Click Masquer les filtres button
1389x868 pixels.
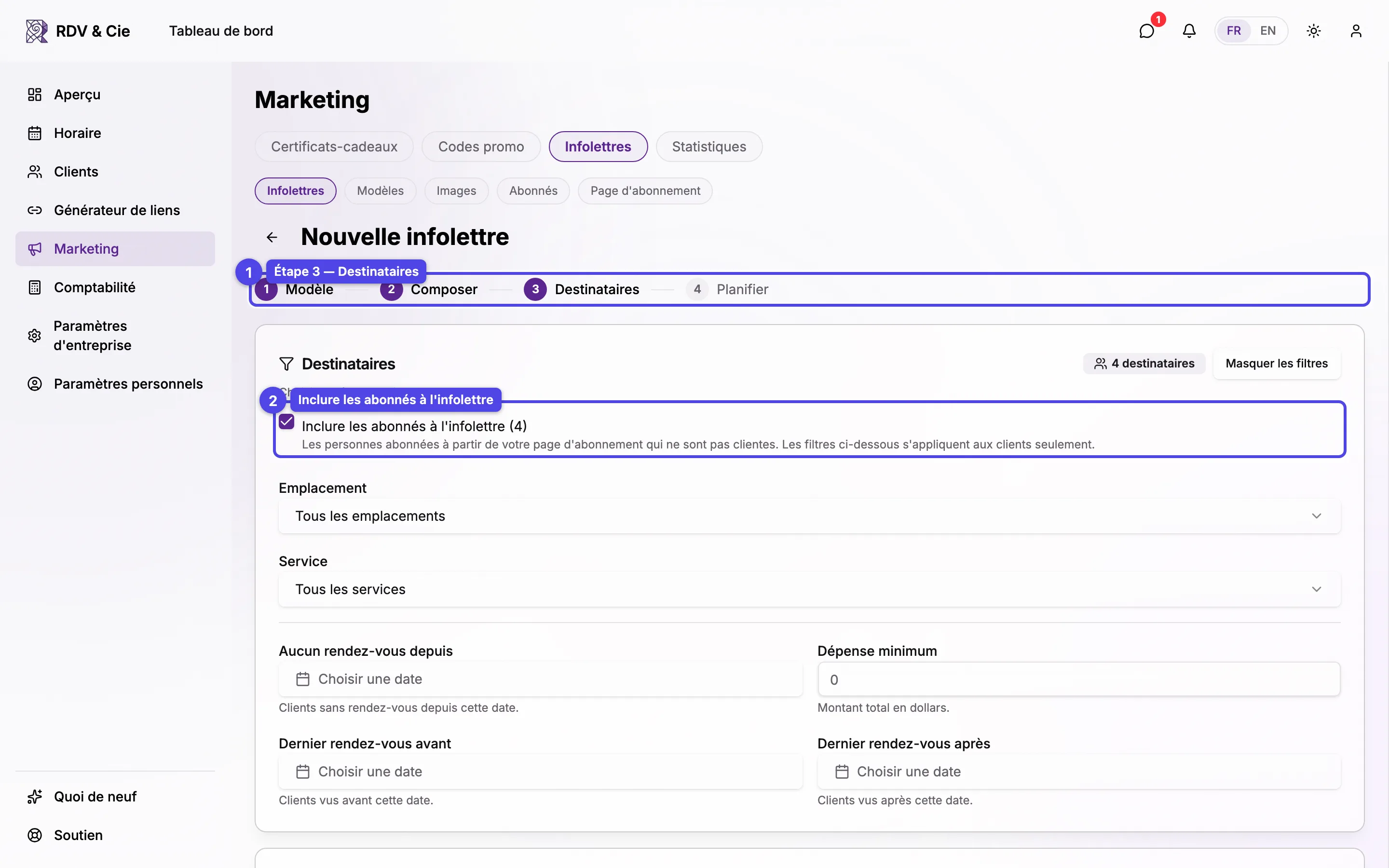pos(1277,364)
